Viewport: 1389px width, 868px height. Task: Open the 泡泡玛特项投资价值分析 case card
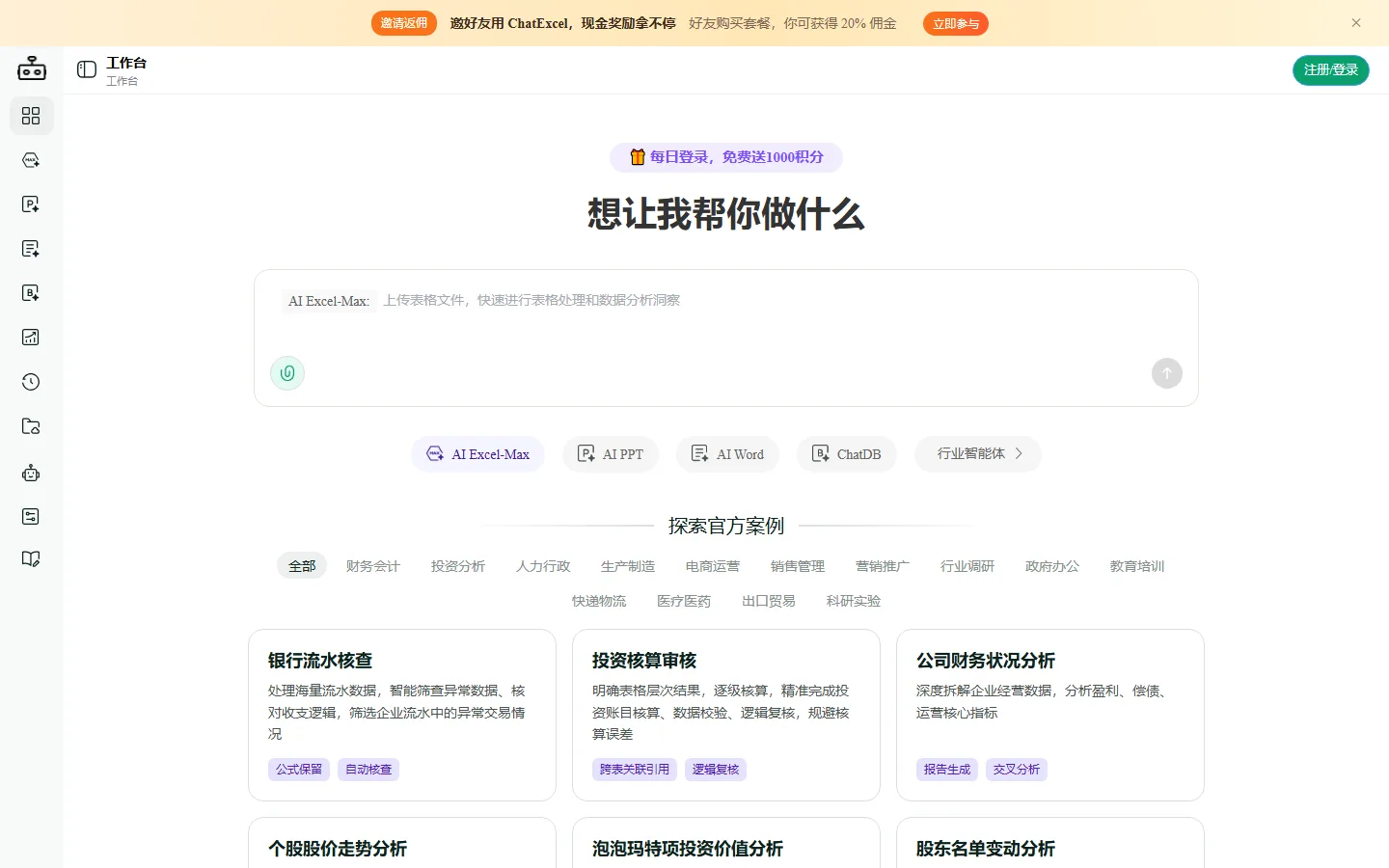(726, 843)
